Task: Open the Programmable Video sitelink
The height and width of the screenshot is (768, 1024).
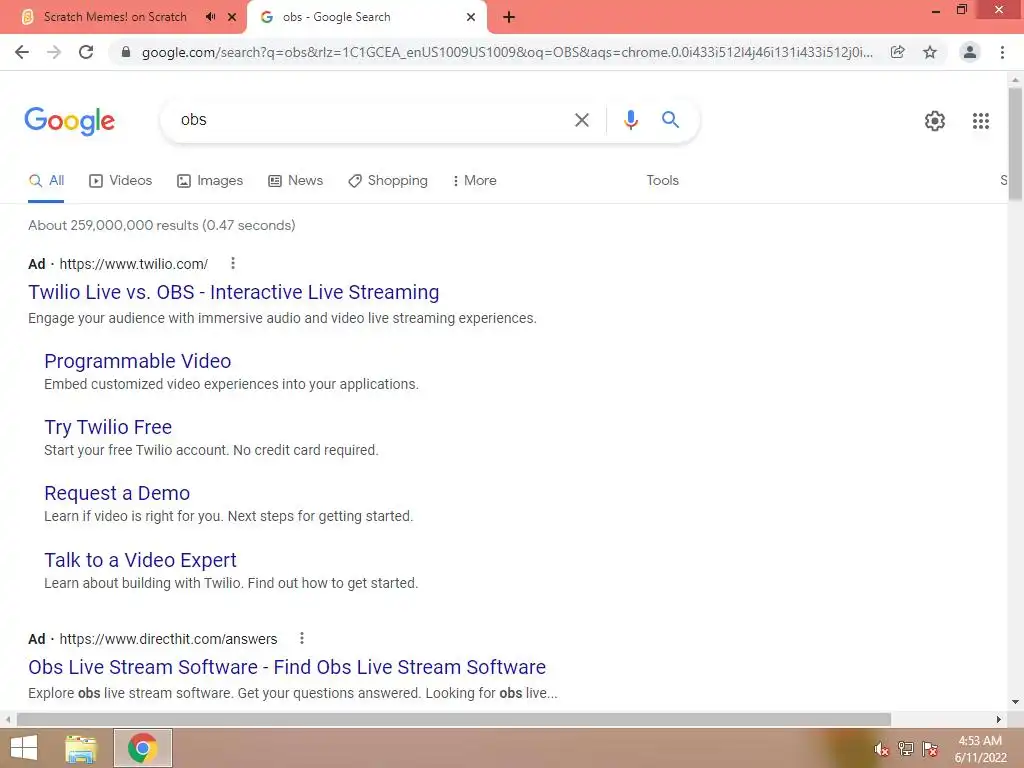Action: coord(138,361)
